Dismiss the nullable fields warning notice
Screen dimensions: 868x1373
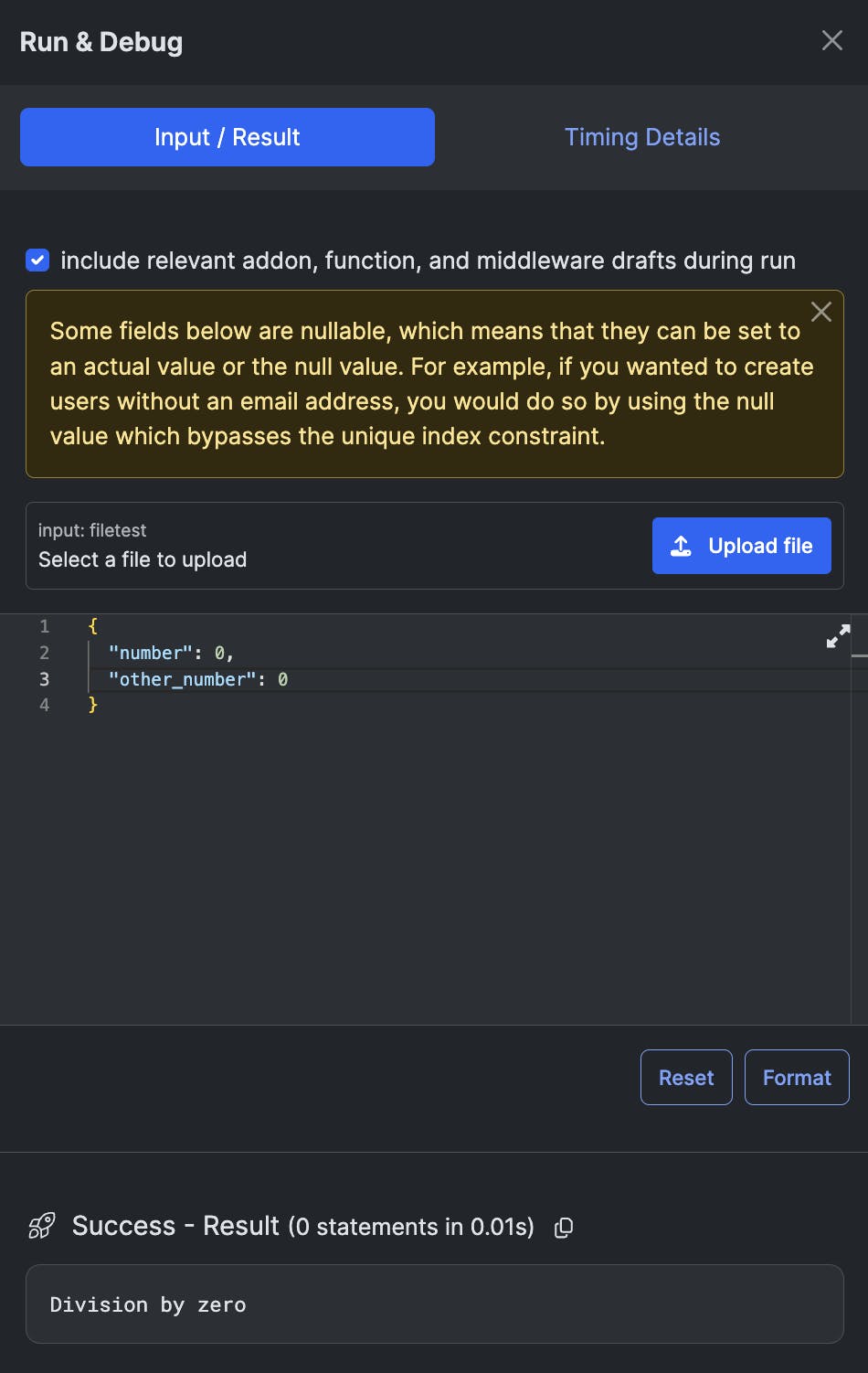(x=821, y=312)
